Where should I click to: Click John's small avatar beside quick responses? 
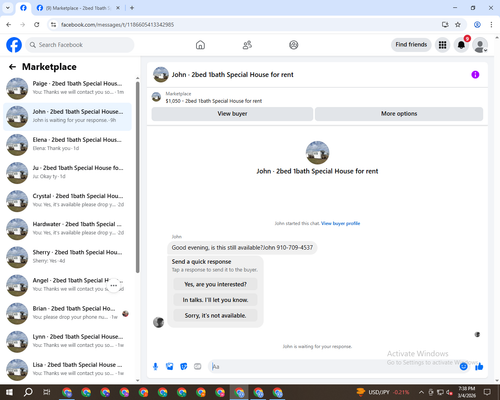(x=158, y=322)
